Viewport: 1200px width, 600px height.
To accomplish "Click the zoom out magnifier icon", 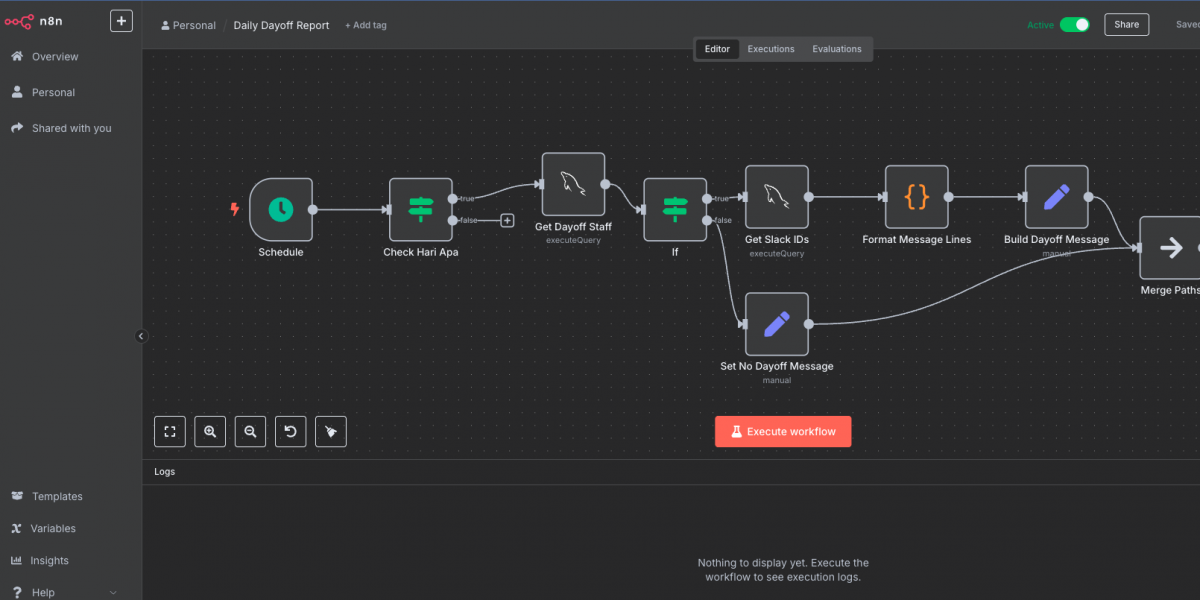I will click(x=250, y=431).
